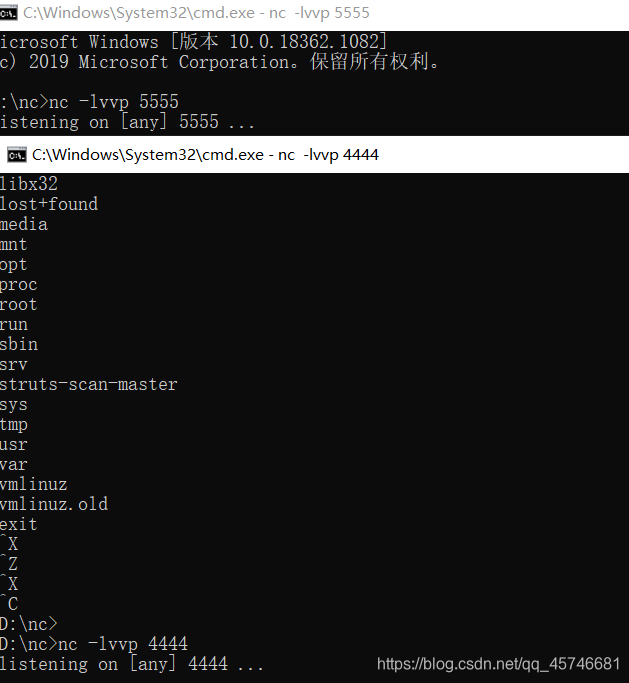
Task: Click the 'run' directory entry
Action: click(14, 325)
